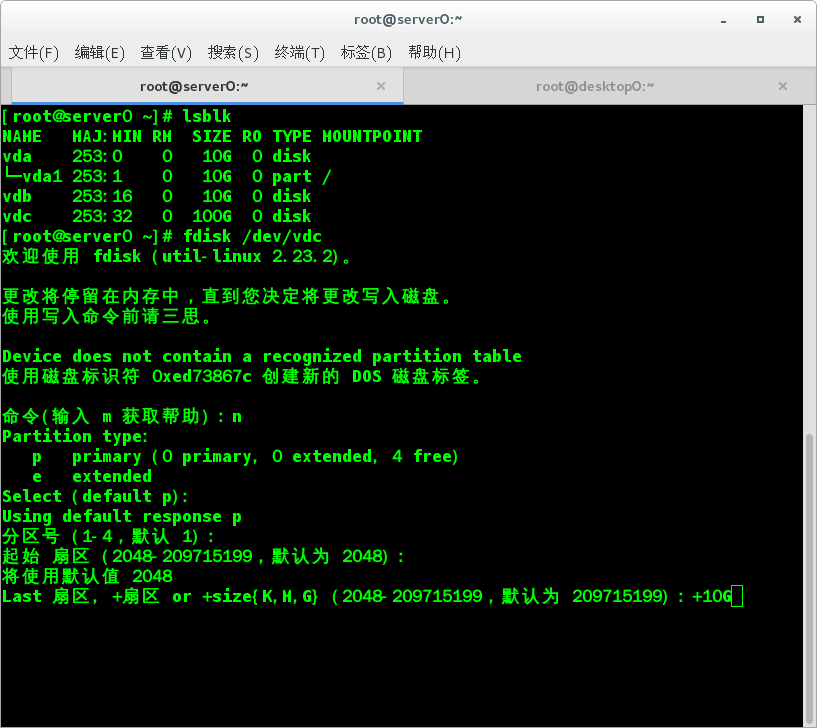This screenshot has height=728, width=817.
Task: Click the 'vdb' row in lsblk output
Action: (x=156, y=196)
